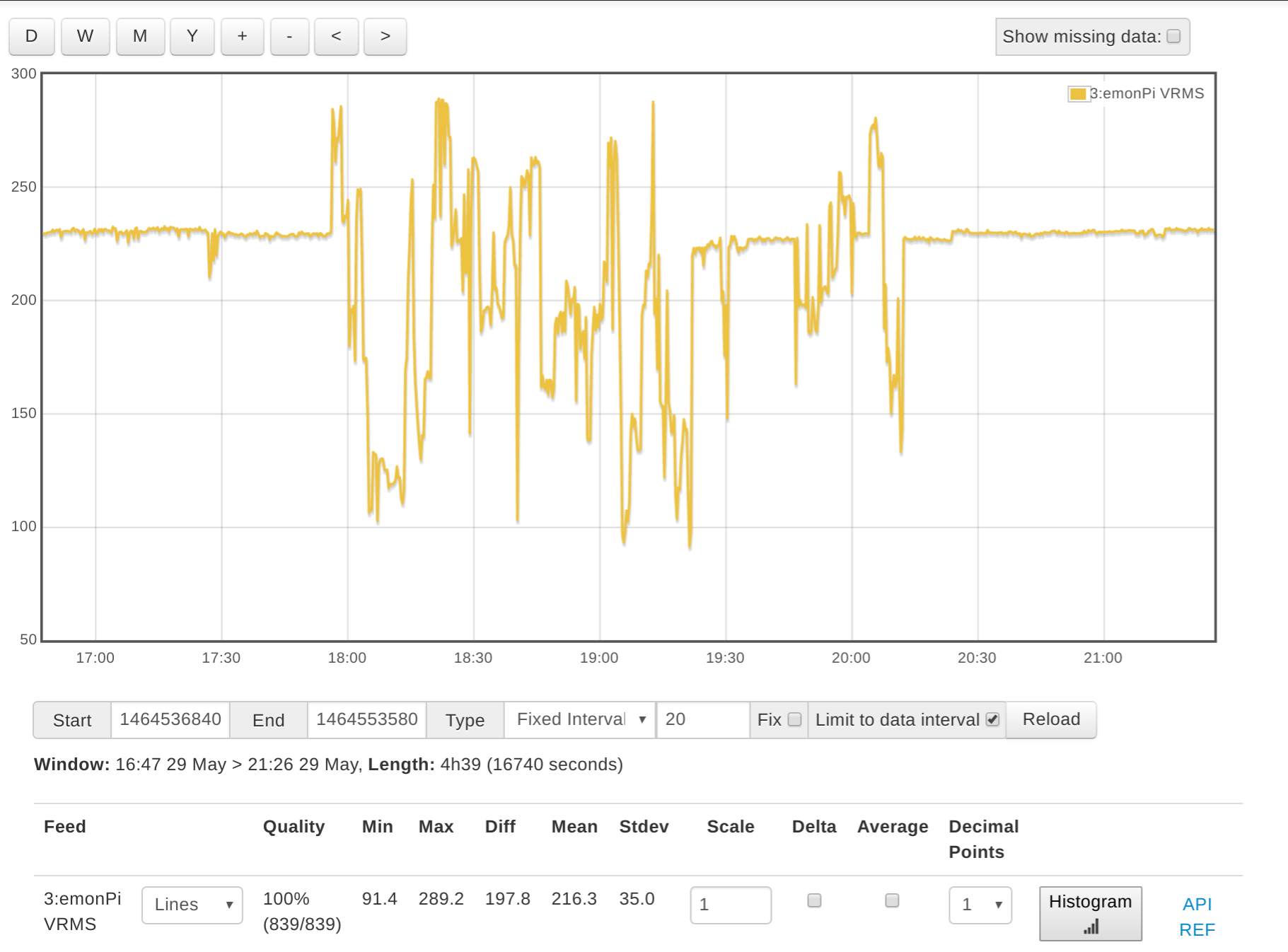Switch graph to Month view with M button

pos(140,37)
